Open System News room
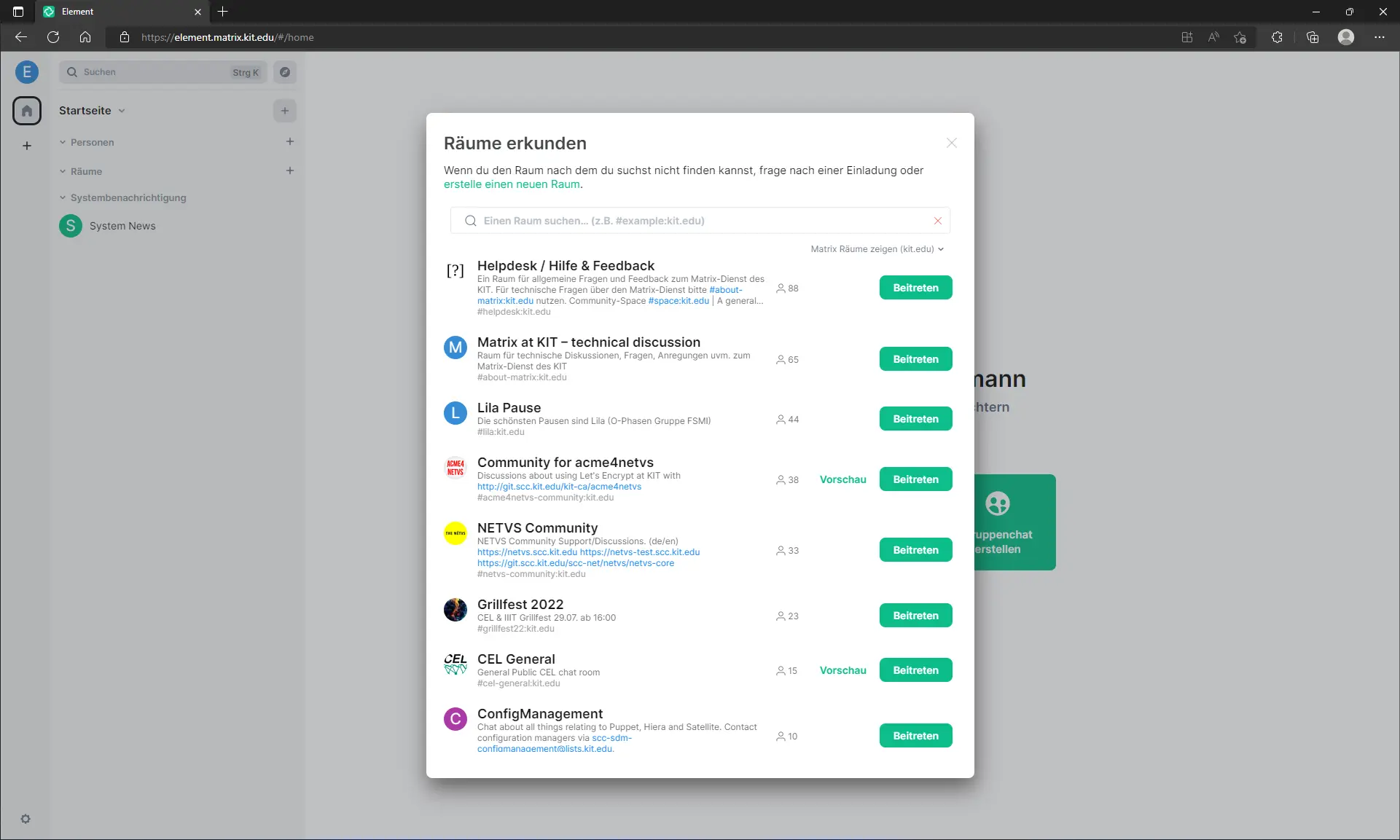This screenshot has height=840, width=1400. (122, 226)
